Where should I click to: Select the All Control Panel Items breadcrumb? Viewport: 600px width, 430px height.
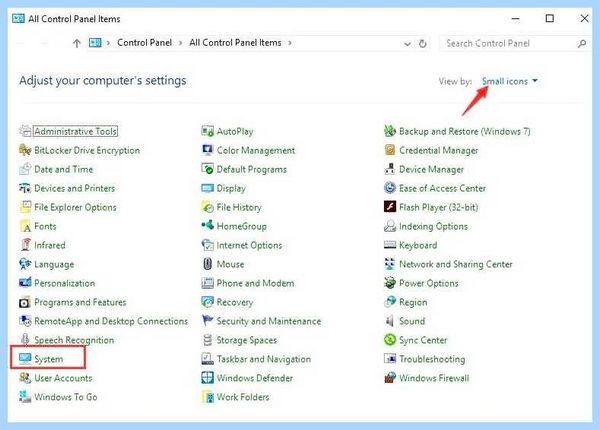click(235, 43)
